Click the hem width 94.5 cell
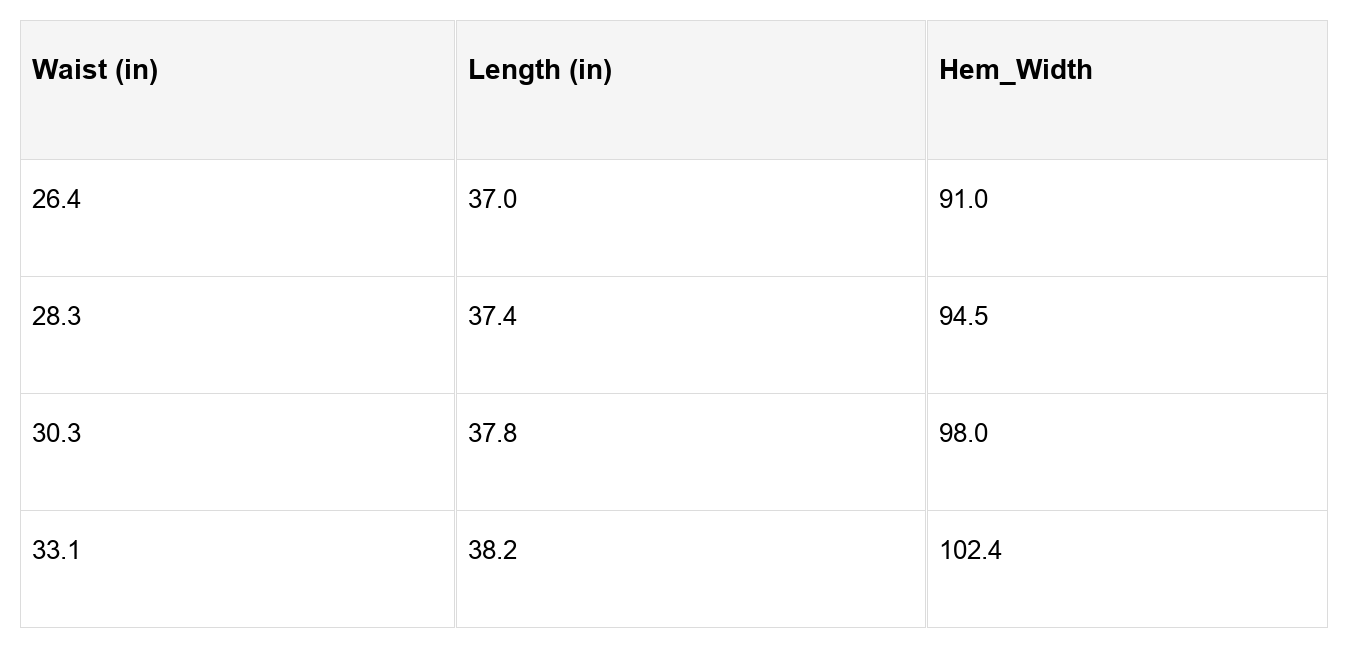 (x=963, y=317)
